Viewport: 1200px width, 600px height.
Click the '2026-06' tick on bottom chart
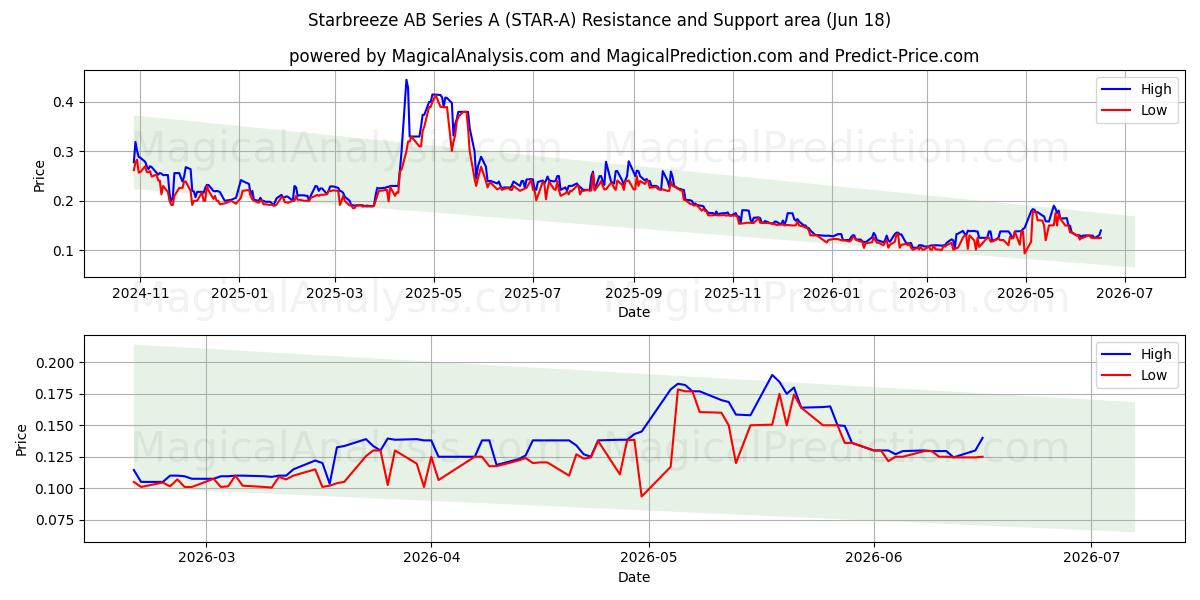(874, 558)
